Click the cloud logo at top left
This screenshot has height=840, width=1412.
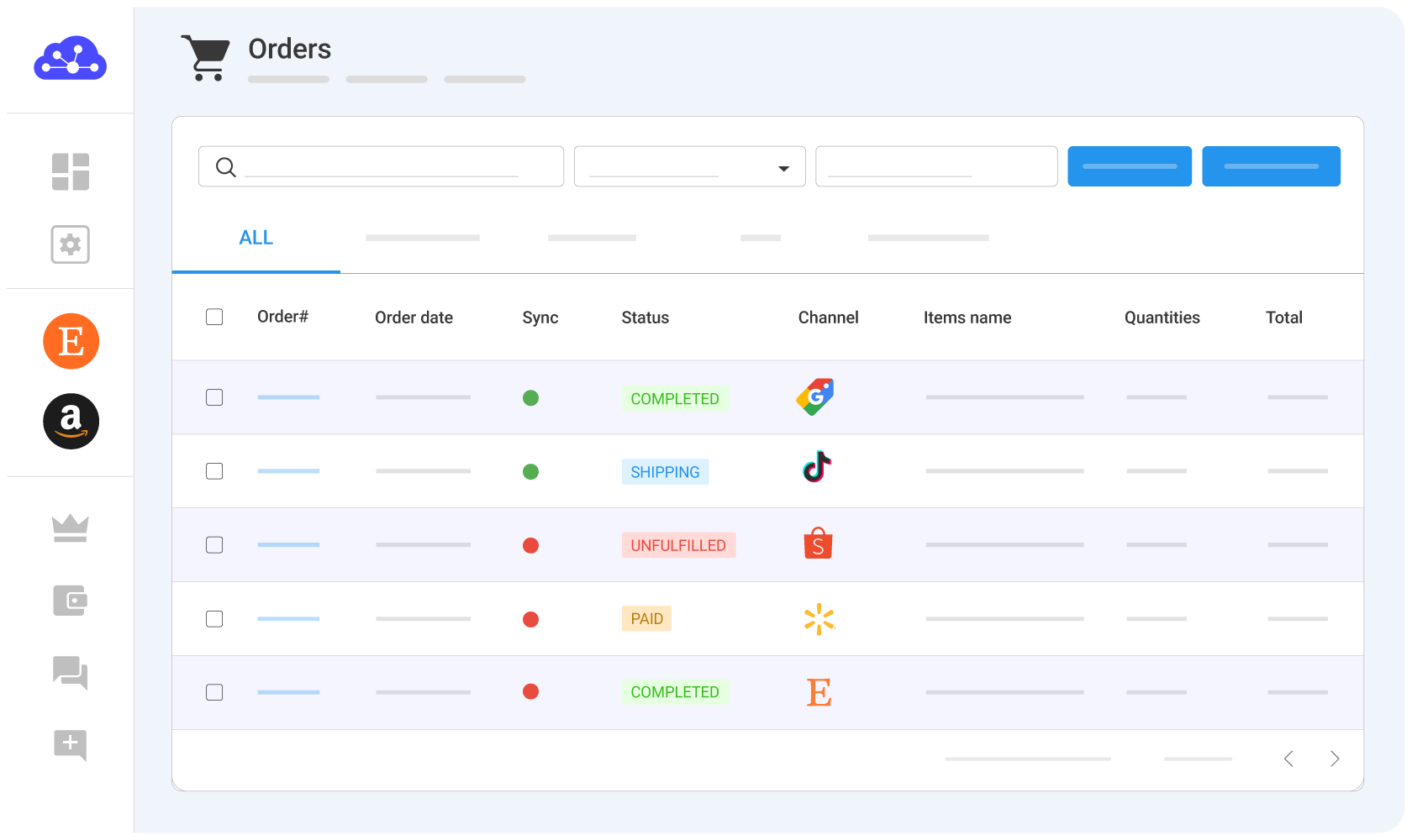coord(71,59)
